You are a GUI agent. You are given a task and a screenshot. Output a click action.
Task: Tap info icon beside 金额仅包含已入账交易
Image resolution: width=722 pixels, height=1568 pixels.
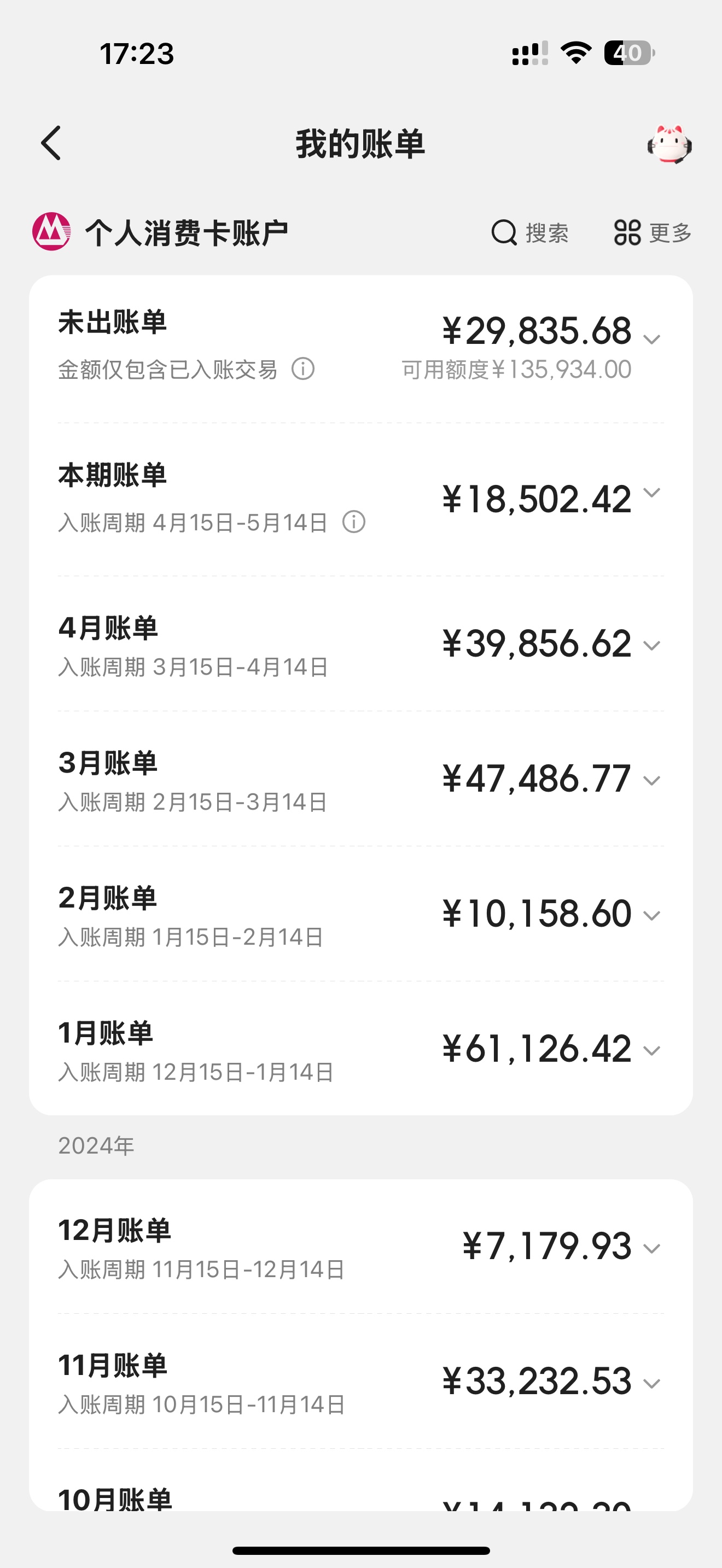302,369
